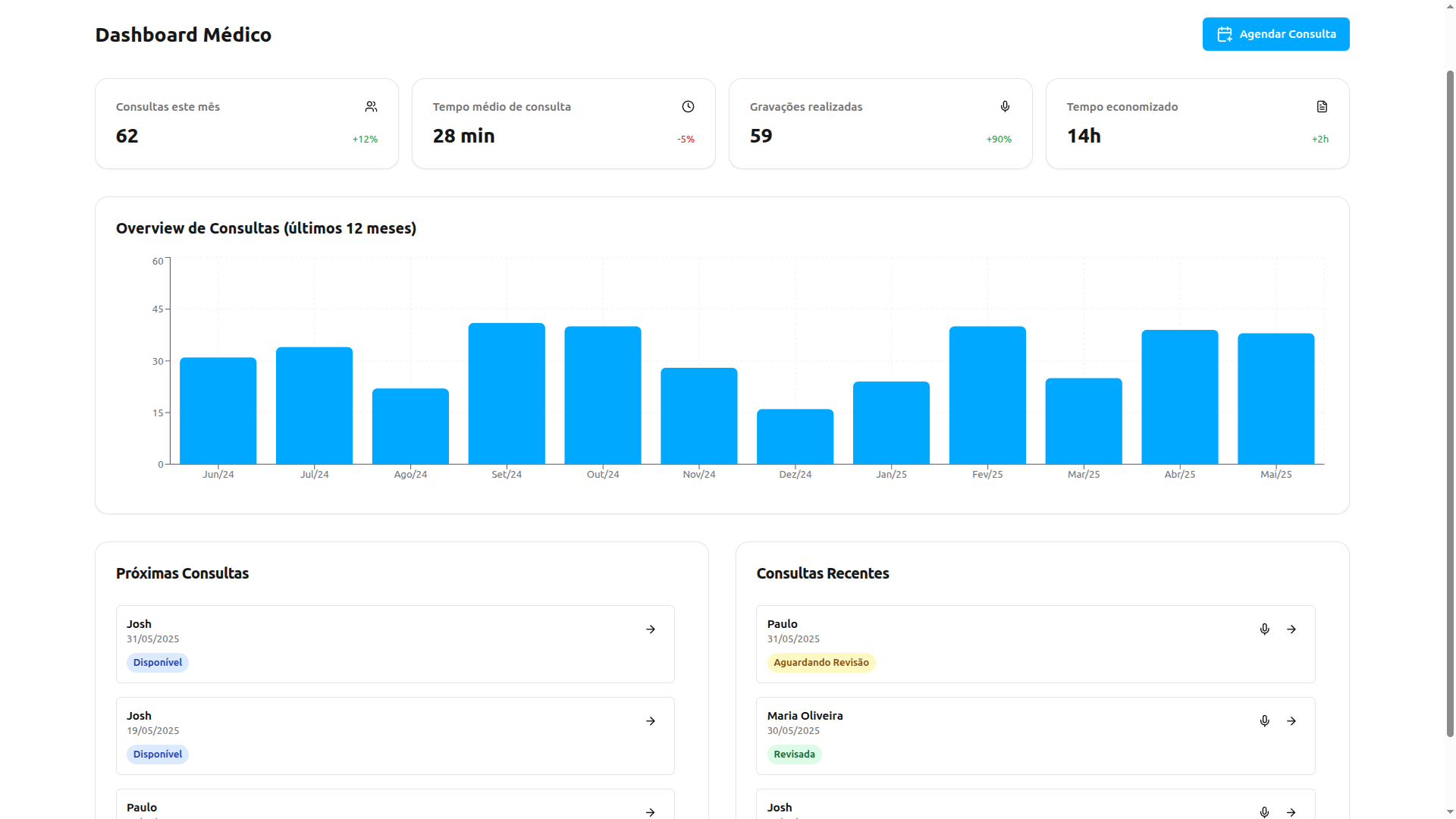Select the Abr/25 bar in chart

click(1180, 397)
